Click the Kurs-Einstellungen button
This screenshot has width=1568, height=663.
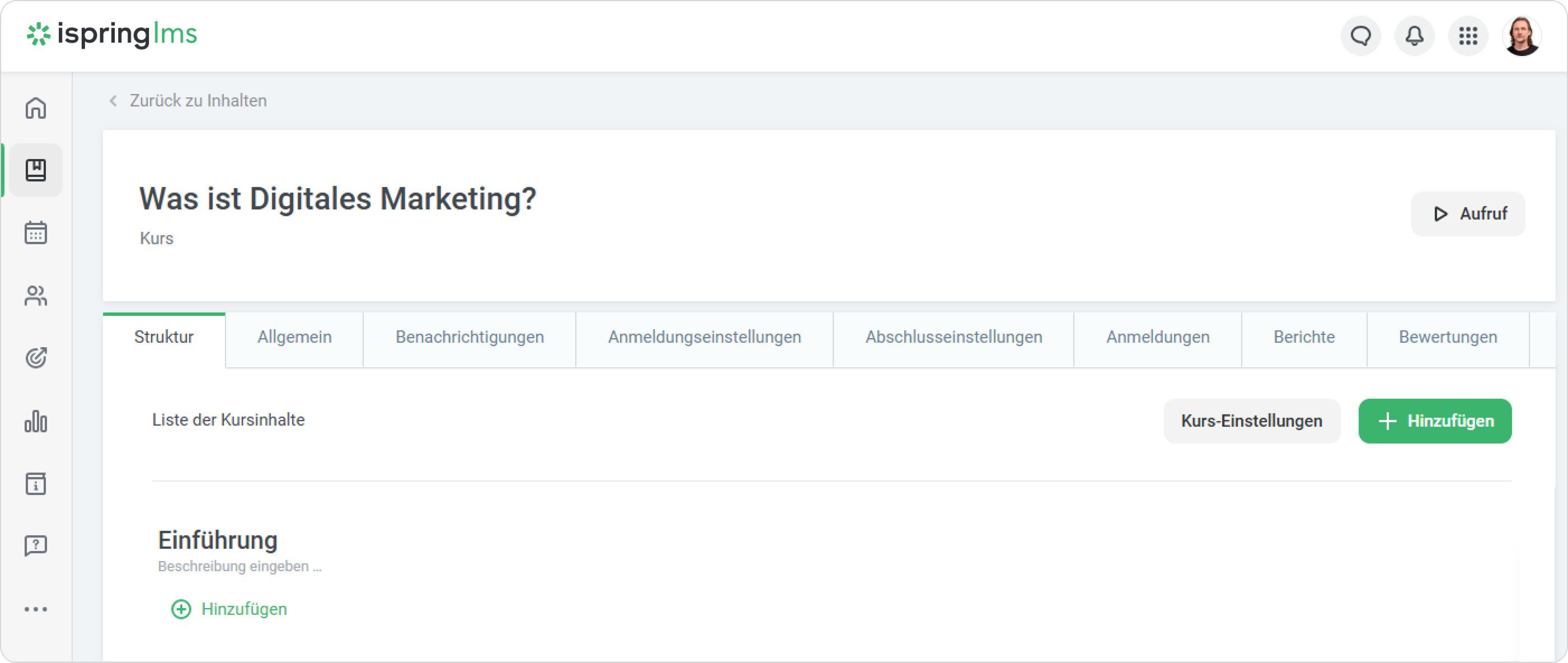[x=1251, y=421]
